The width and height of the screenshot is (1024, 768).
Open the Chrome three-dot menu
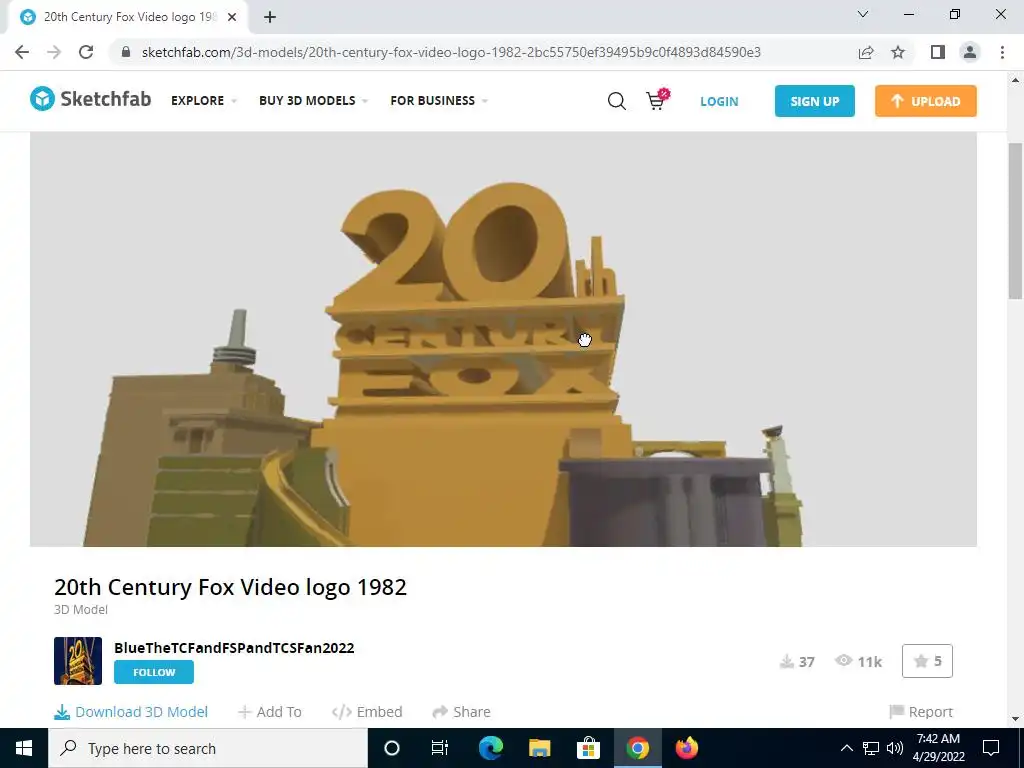tap(1002, 52)
